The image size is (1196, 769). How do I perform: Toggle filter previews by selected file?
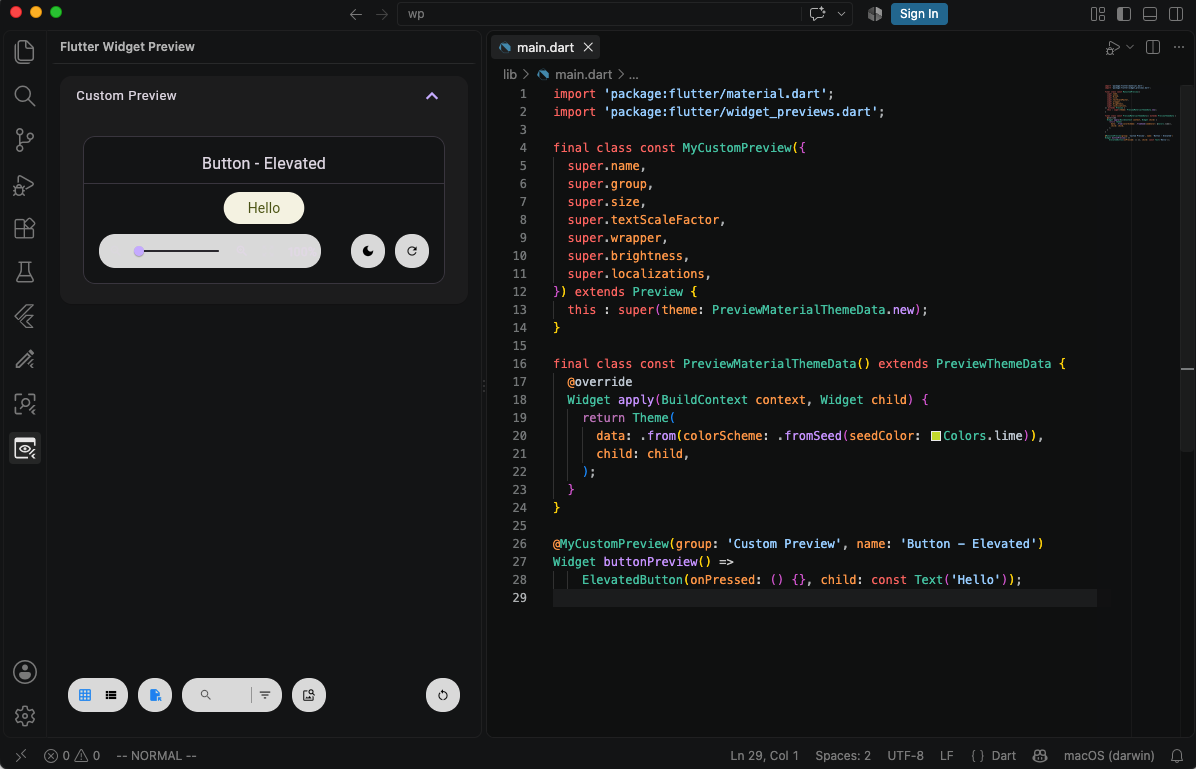(x=155, y=695)
